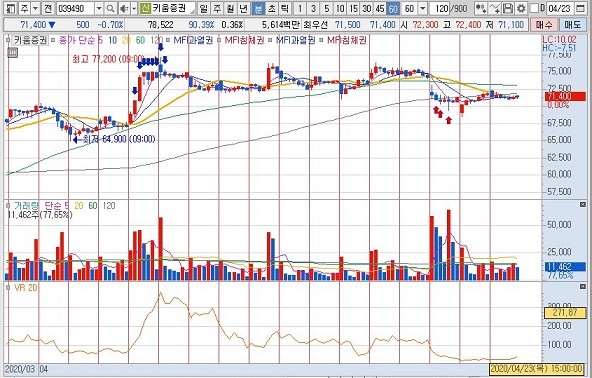592x378 pixels.
Task: Click the custom interval field showing 60
Action: (x=410, y=8)
